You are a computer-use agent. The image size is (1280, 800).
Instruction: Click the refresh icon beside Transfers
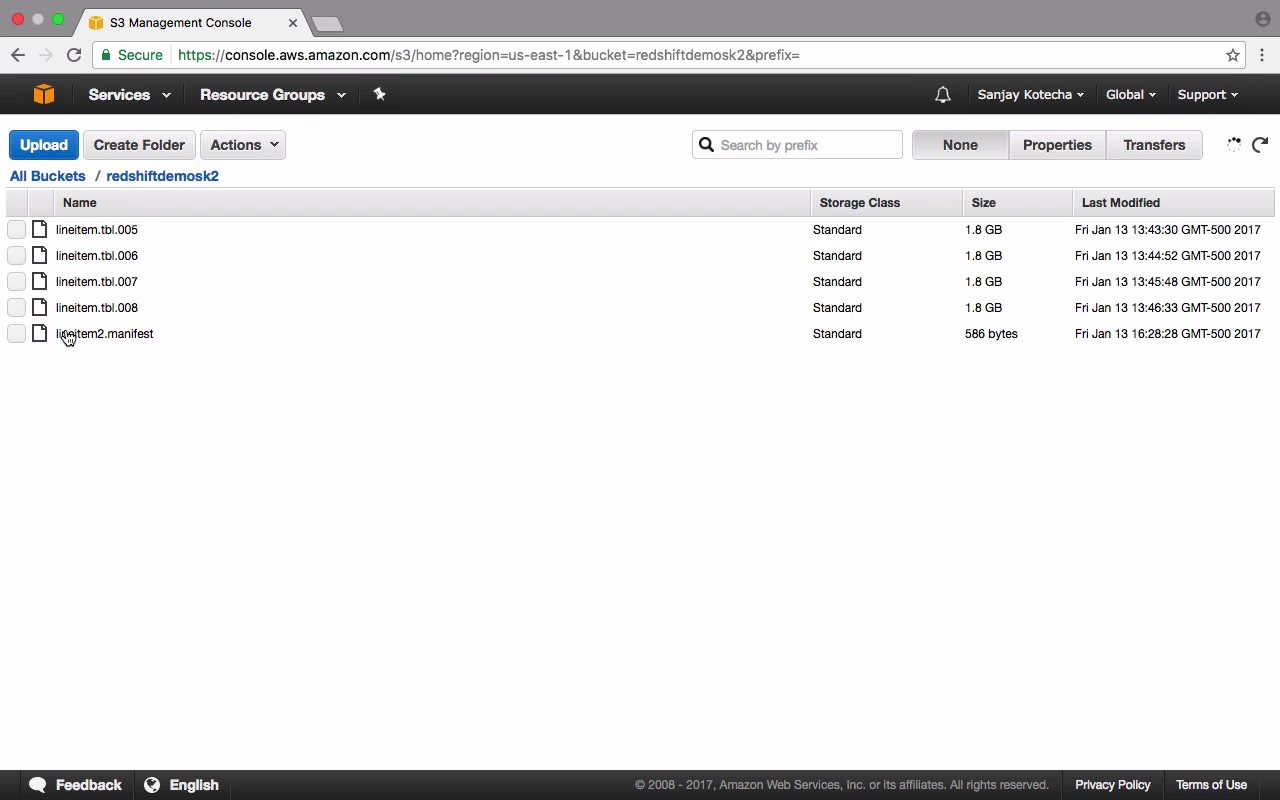[1260, 145]
